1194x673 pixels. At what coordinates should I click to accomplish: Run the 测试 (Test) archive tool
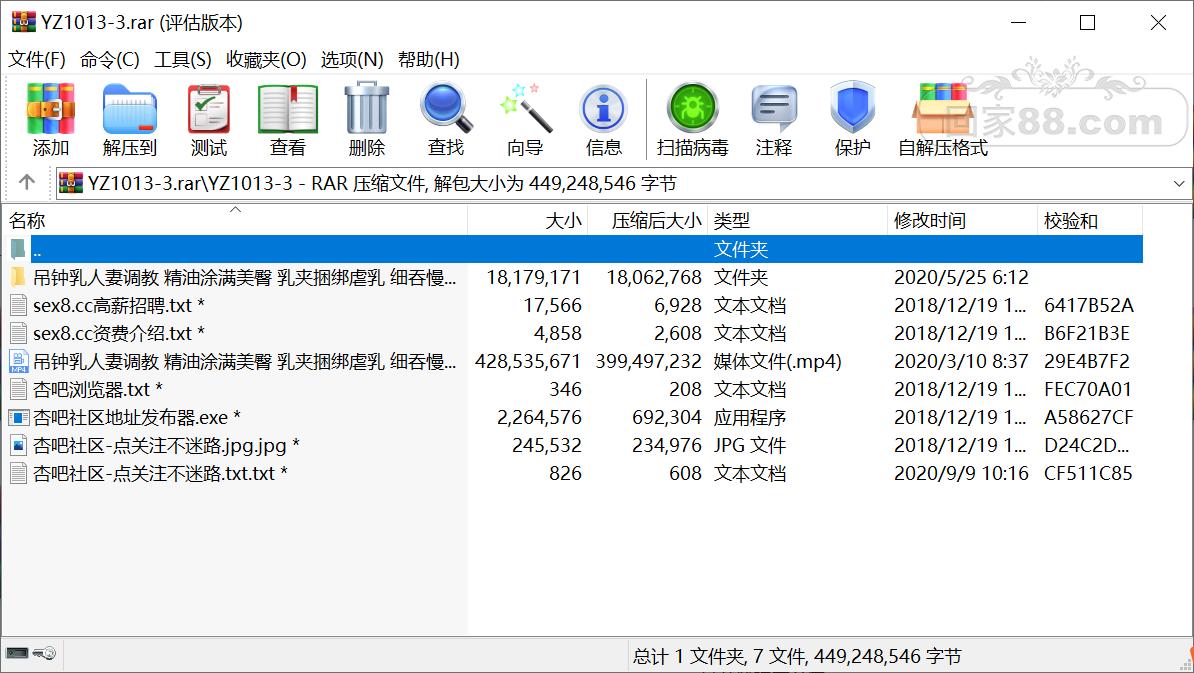[209, 120]
